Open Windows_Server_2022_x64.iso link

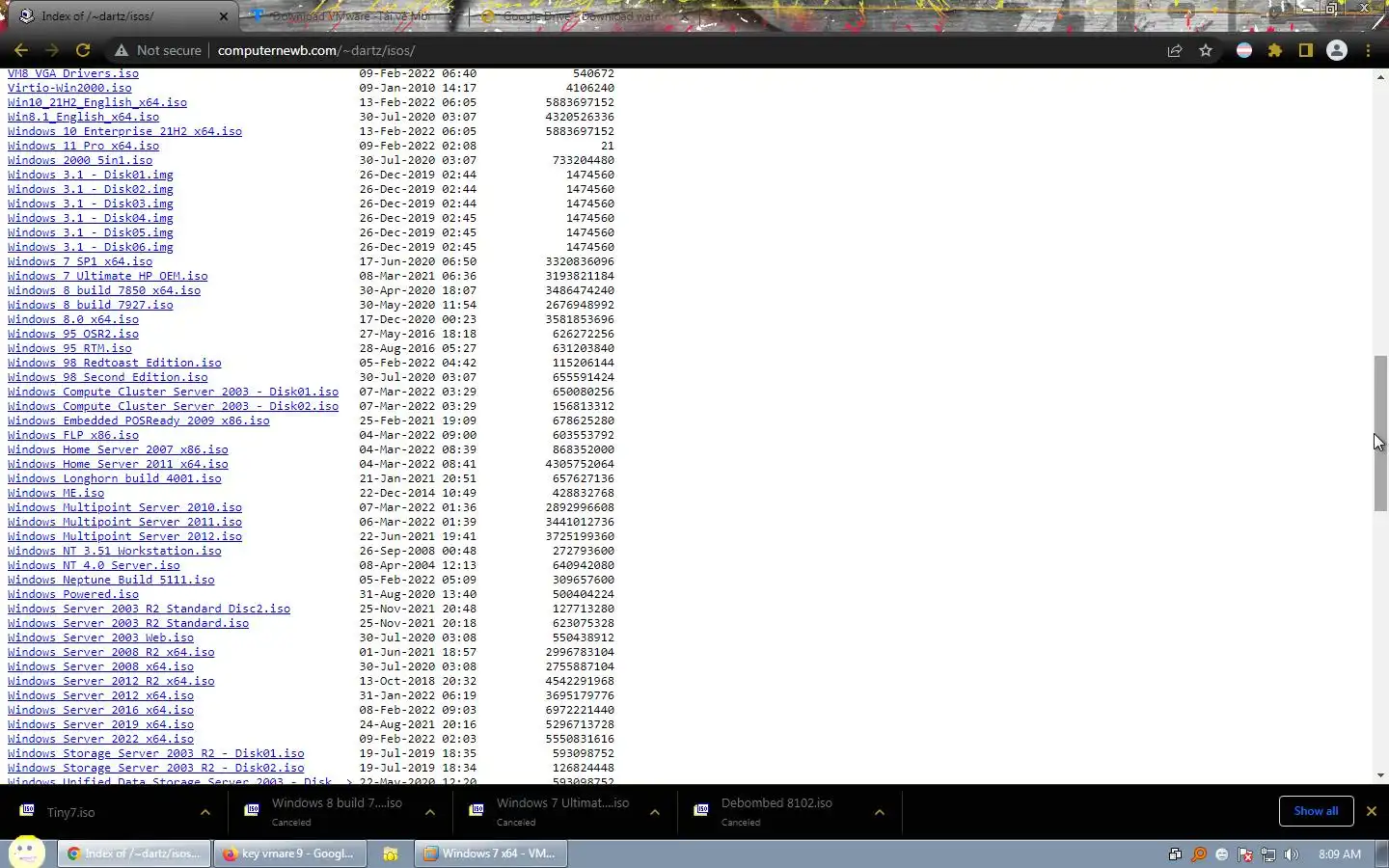[x=100, y=739]
